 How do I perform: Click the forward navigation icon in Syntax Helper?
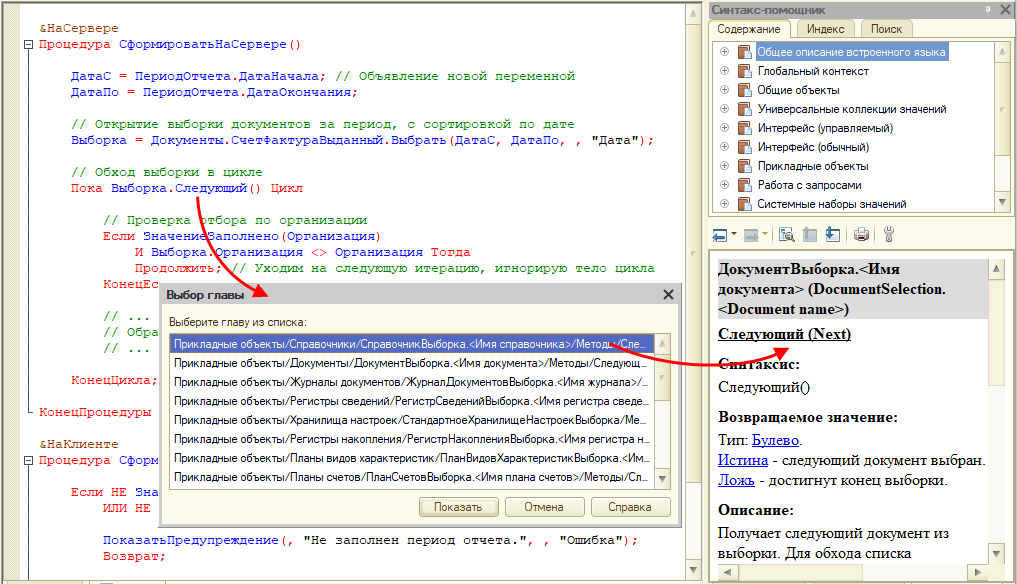point(750,235)
